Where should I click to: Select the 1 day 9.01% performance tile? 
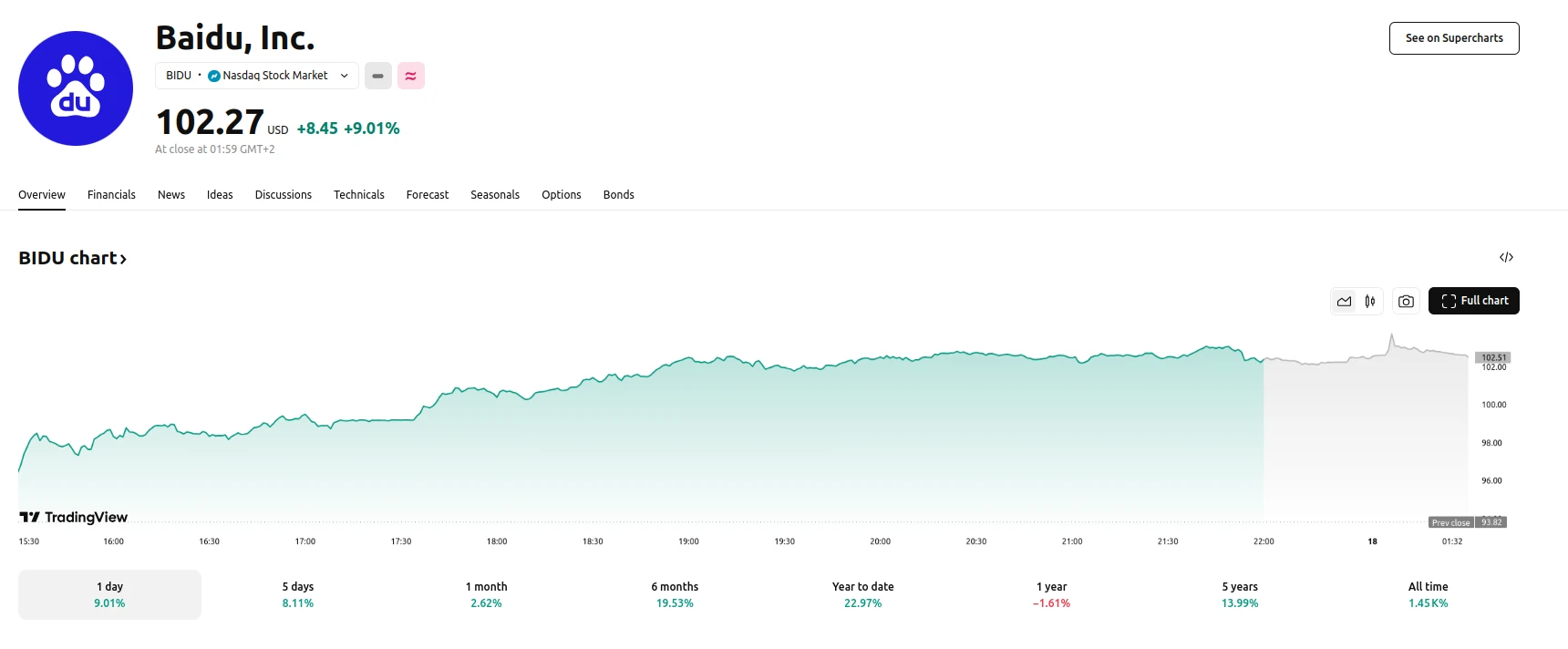(x=109, y=594)
